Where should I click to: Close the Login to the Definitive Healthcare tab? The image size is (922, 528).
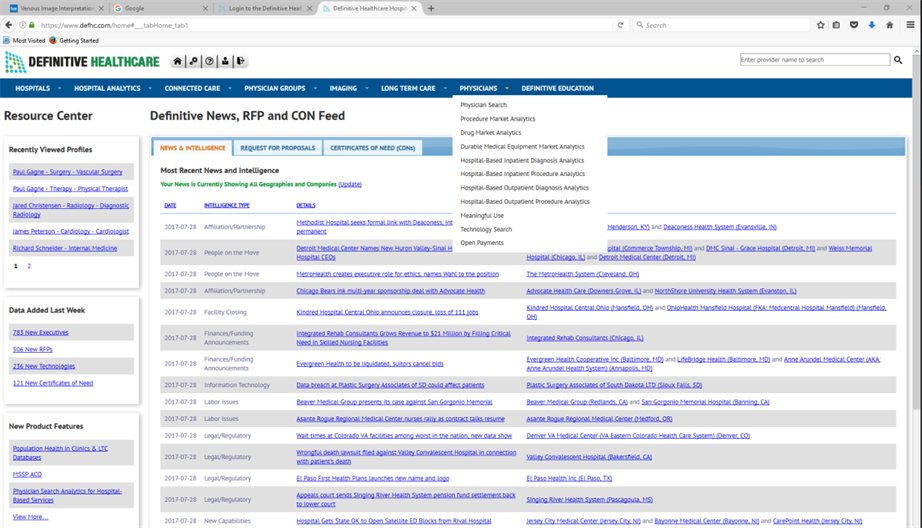(x=309, y=8)
